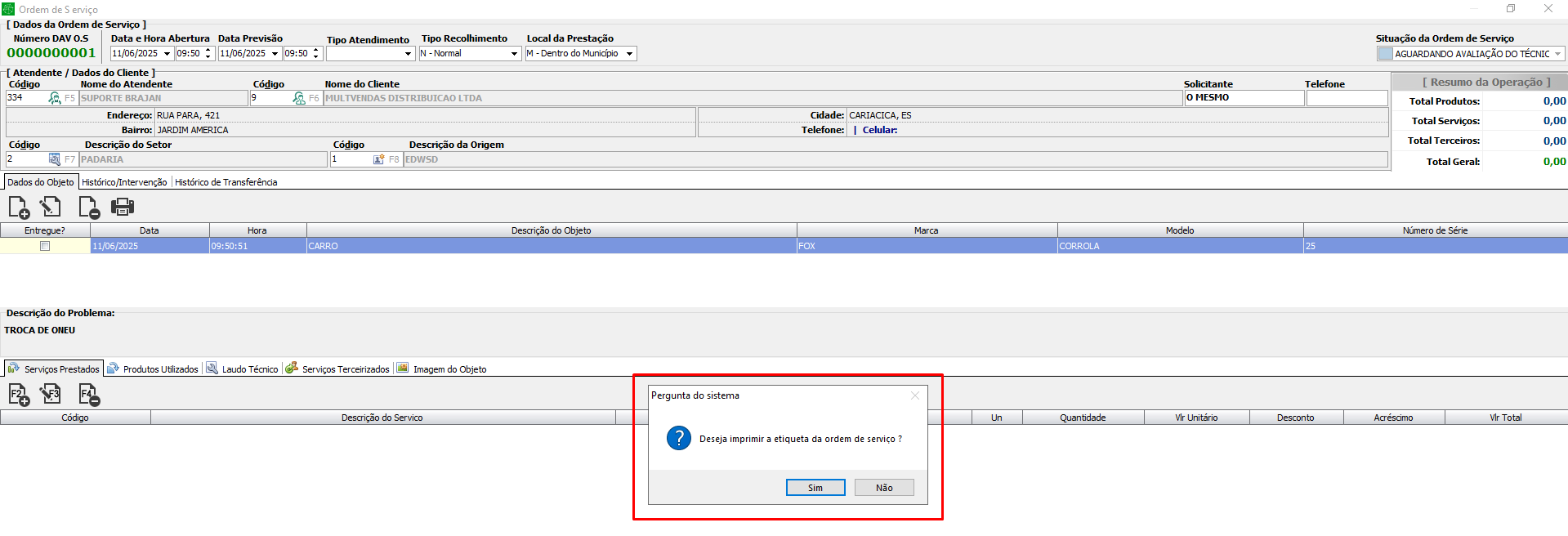
Task: Open attendant search with F5 icon
Action: click(x=55, y=98)
